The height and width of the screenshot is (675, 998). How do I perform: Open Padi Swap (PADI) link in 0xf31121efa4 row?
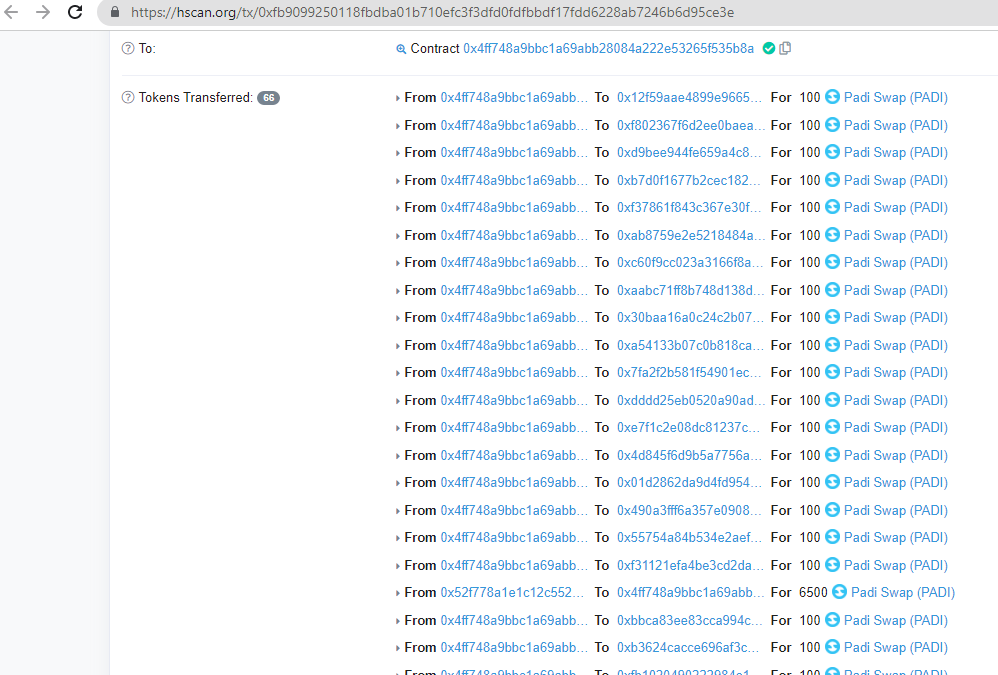point(896,566)
